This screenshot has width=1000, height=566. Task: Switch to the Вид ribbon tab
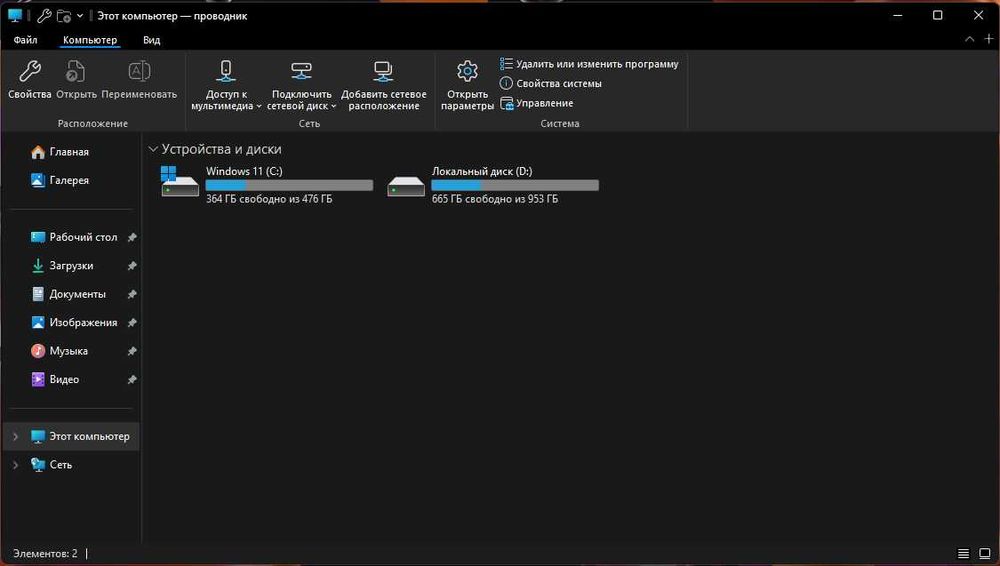tap(152, 40)
